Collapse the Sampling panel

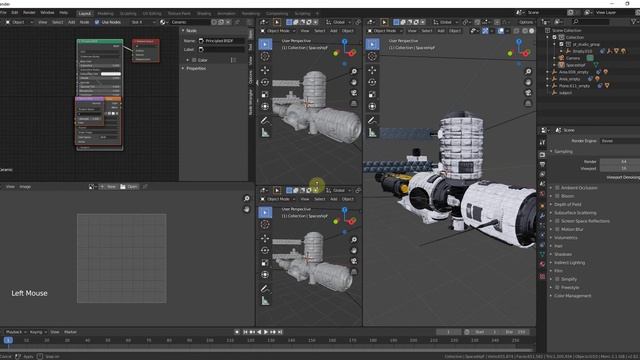pyautogui.click(x=564, y=151)
